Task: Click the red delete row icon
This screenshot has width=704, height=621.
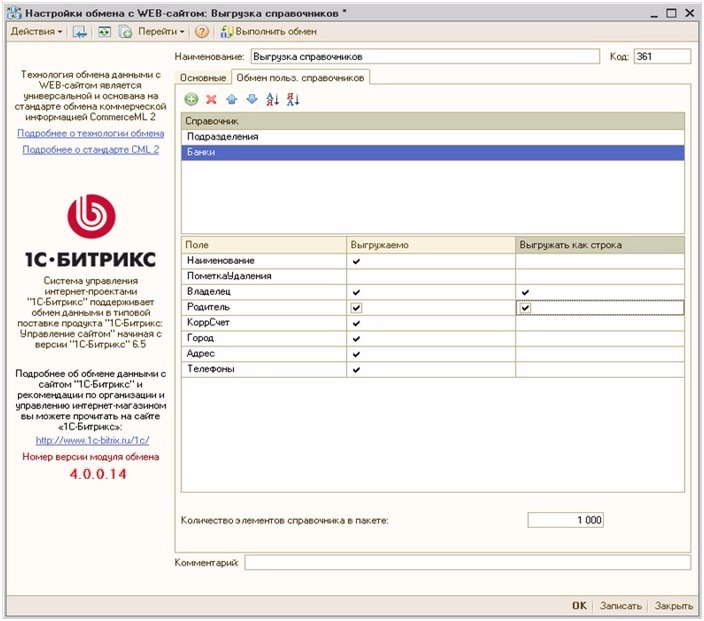Action: point(211,99)
